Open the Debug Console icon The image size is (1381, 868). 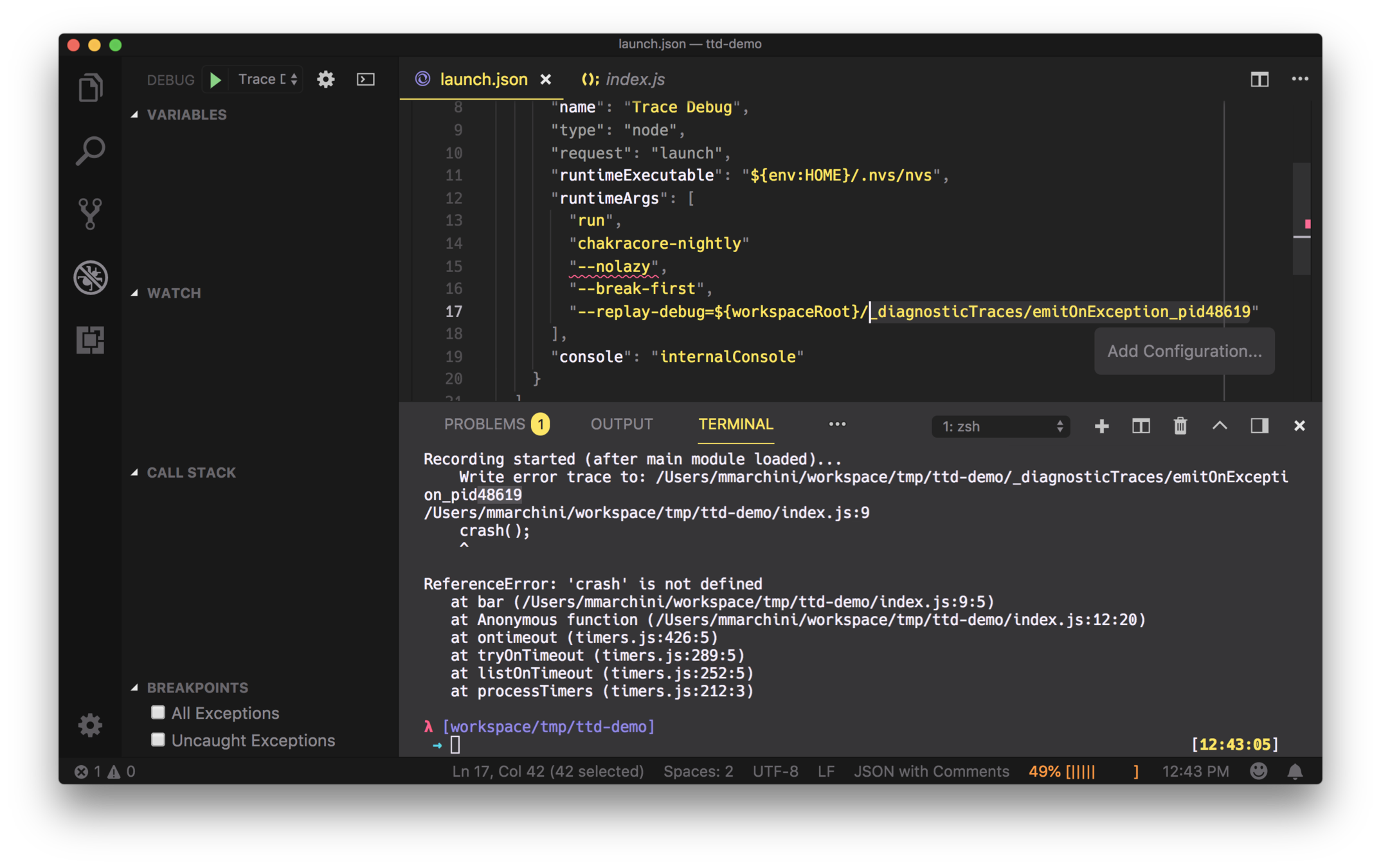tap(366, 80)
